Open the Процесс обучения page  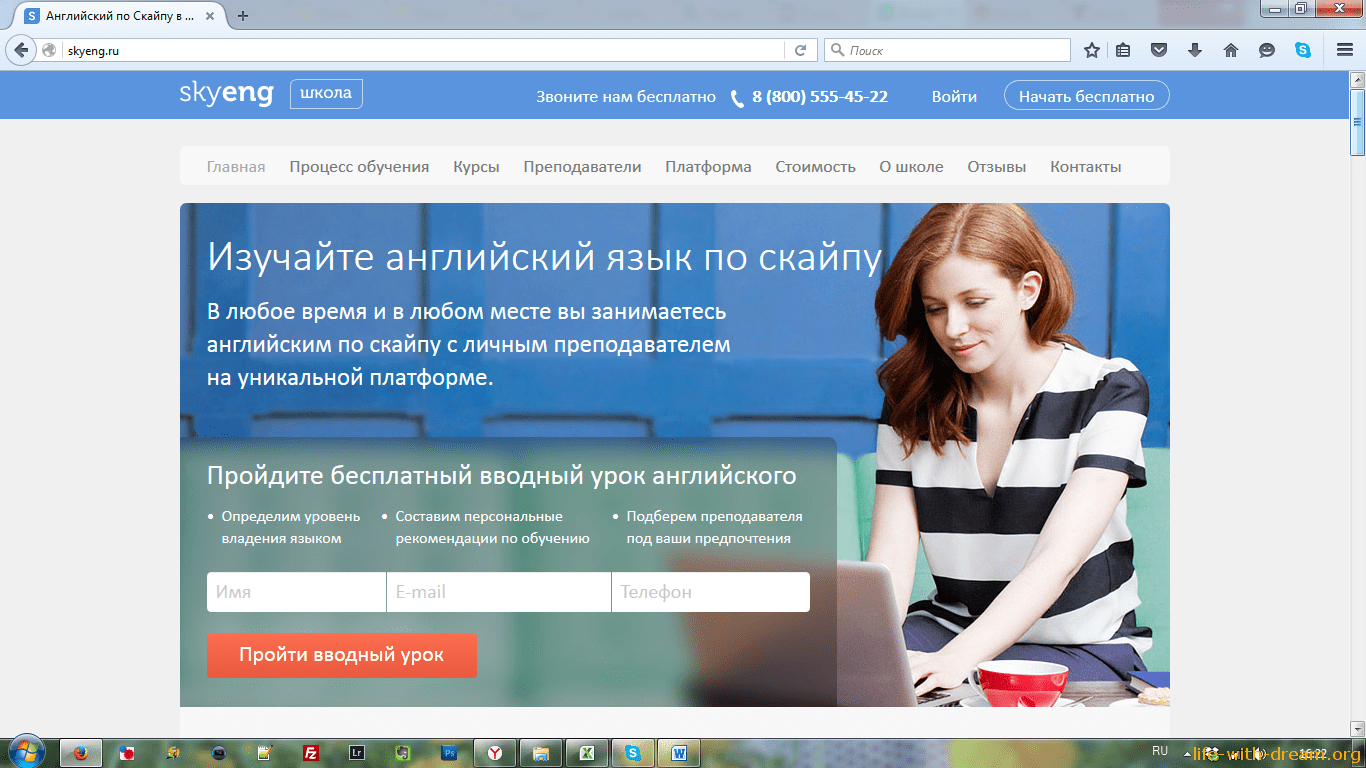[x=359, y=167]
